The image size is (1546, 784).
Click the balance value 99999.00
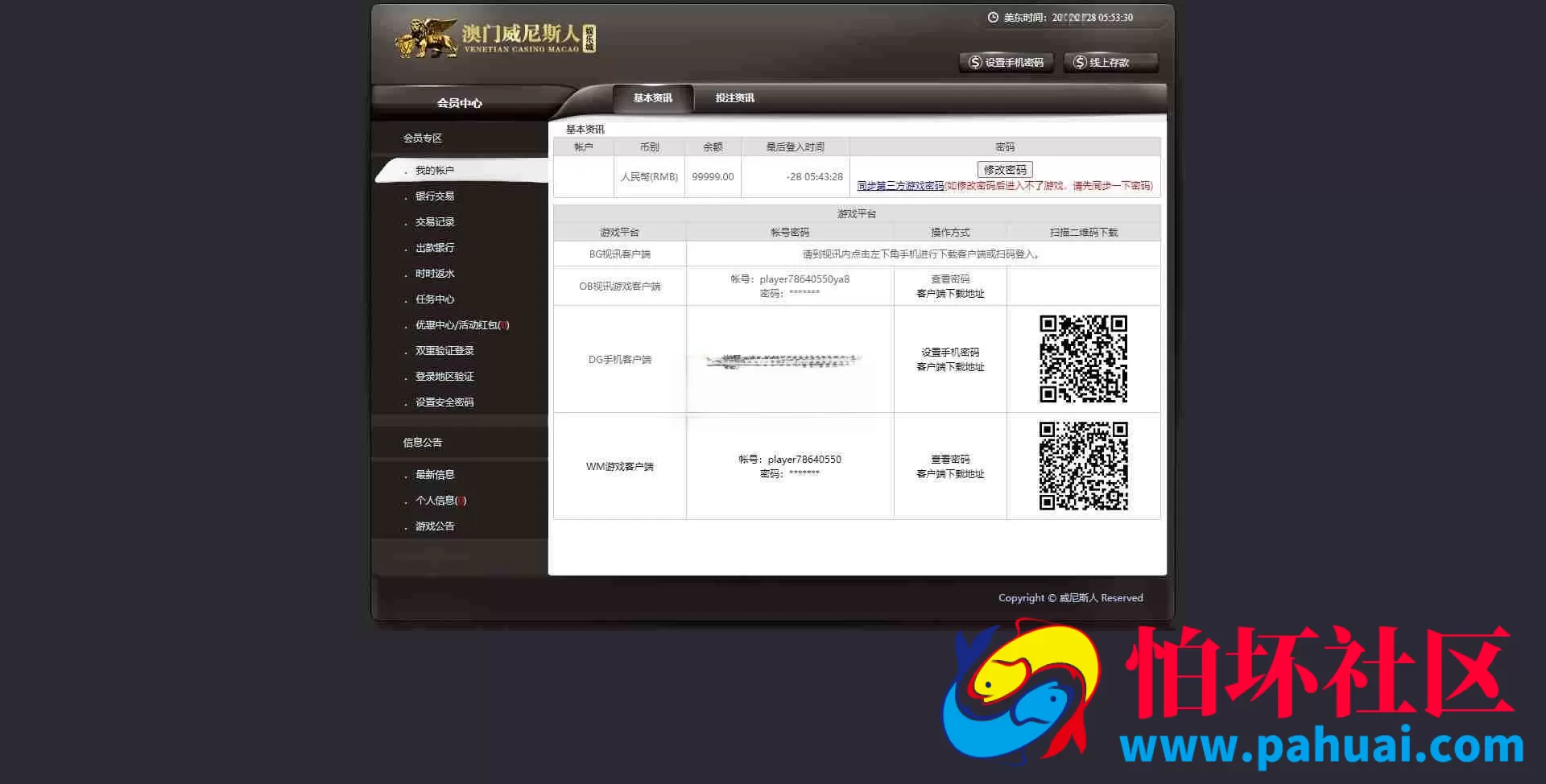713,177
